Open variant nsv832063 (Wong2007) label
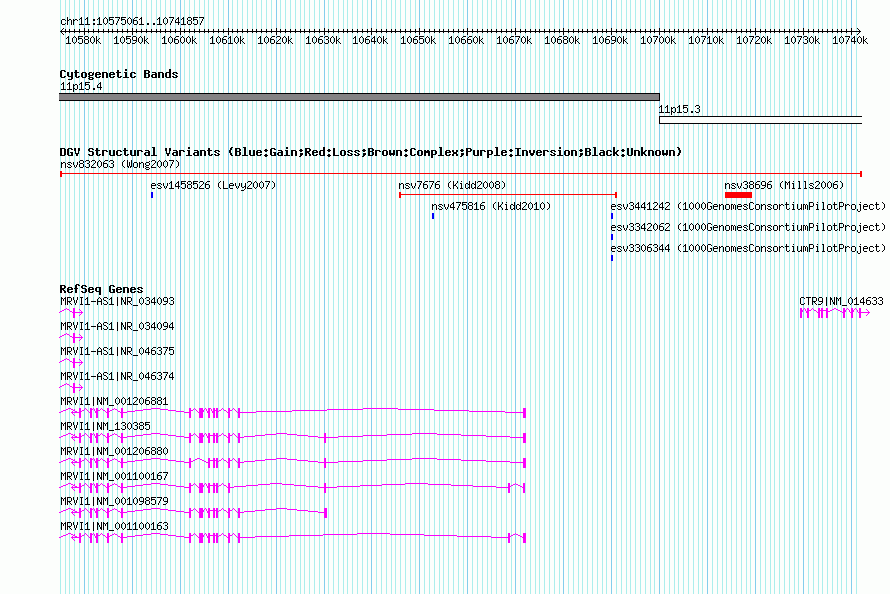The width and height of the screenshot is (890, 594). [120, 164]
